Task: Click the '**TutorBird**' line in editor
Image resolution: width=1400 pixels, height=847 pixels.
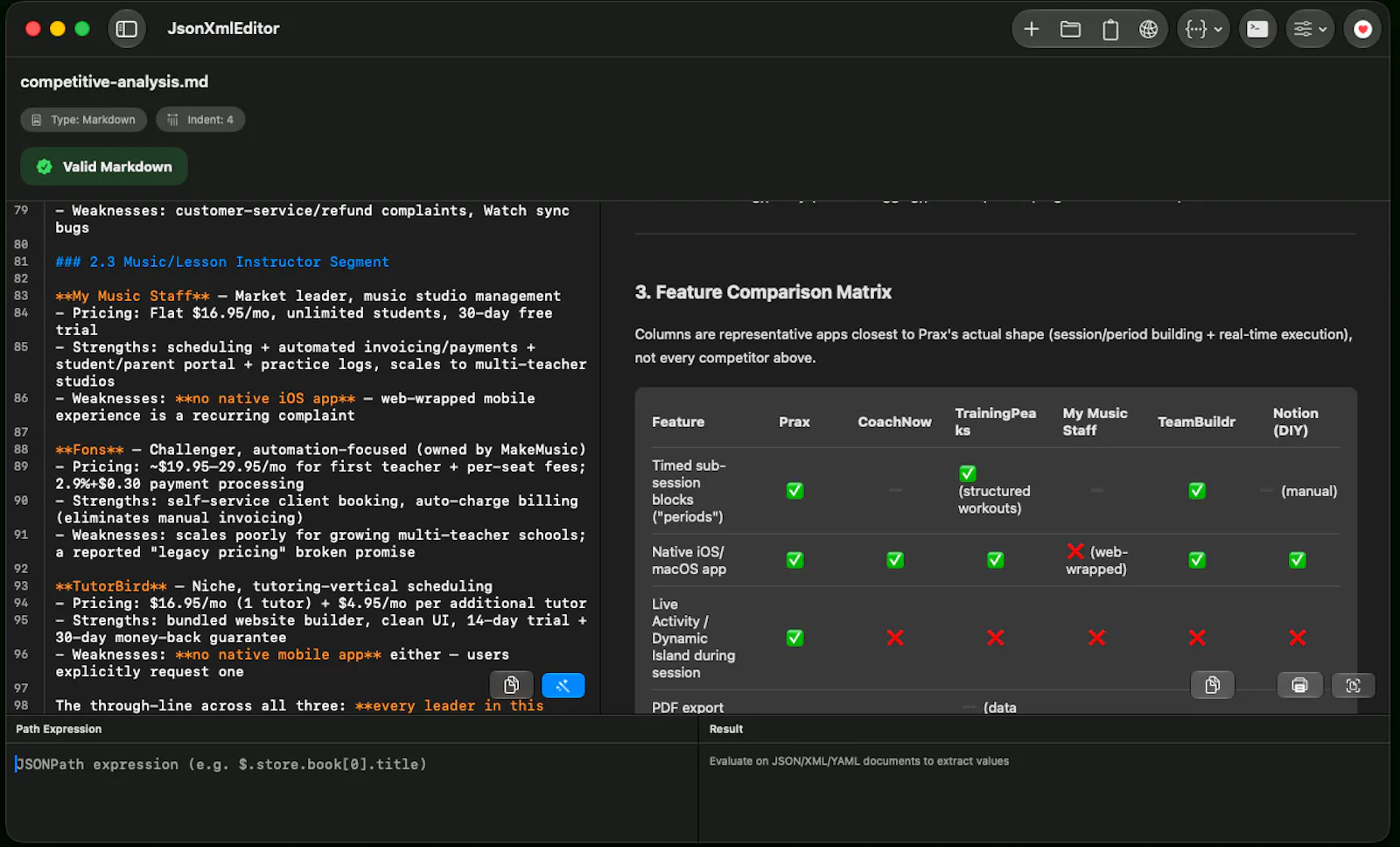Action: 274,586
